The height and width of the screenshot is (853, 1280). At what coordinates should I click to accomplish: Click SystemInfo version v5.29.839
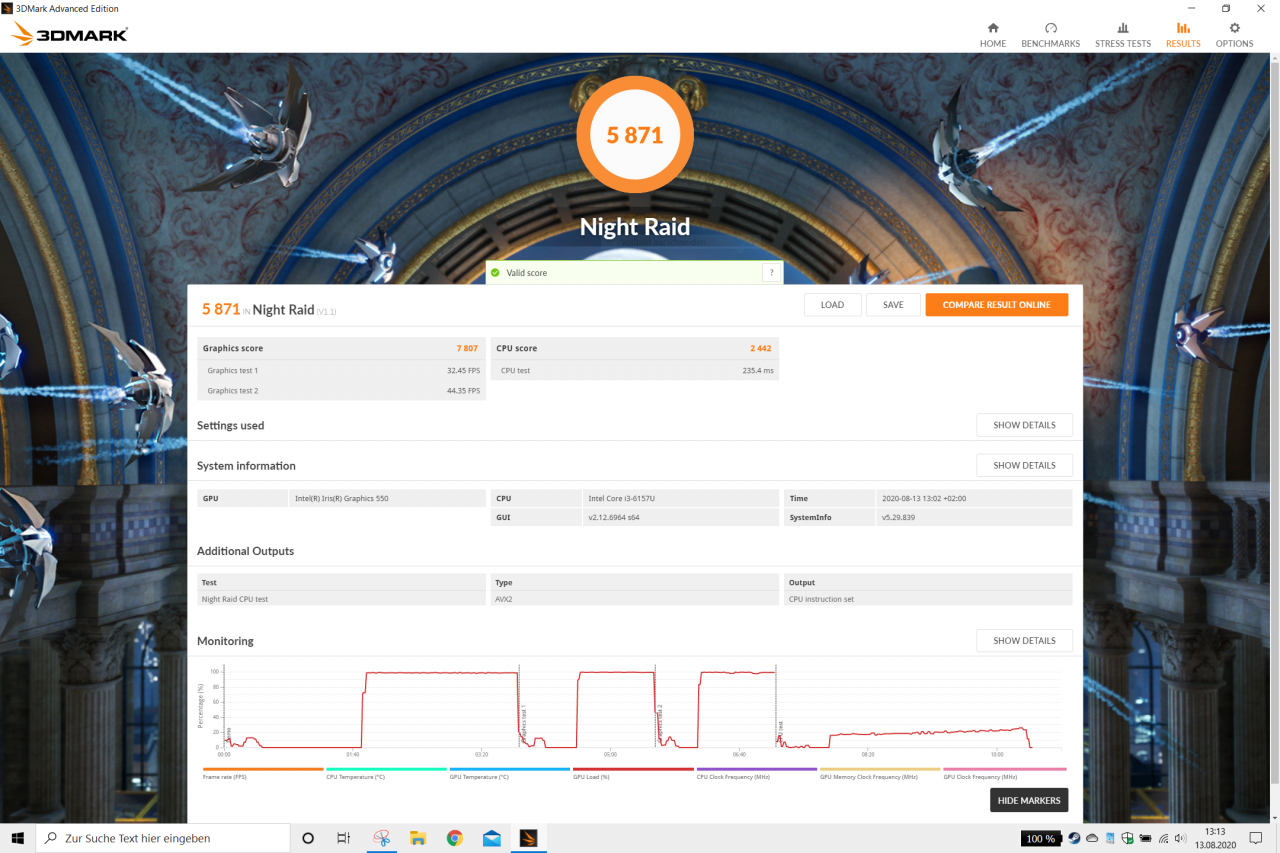pos(898,518)
